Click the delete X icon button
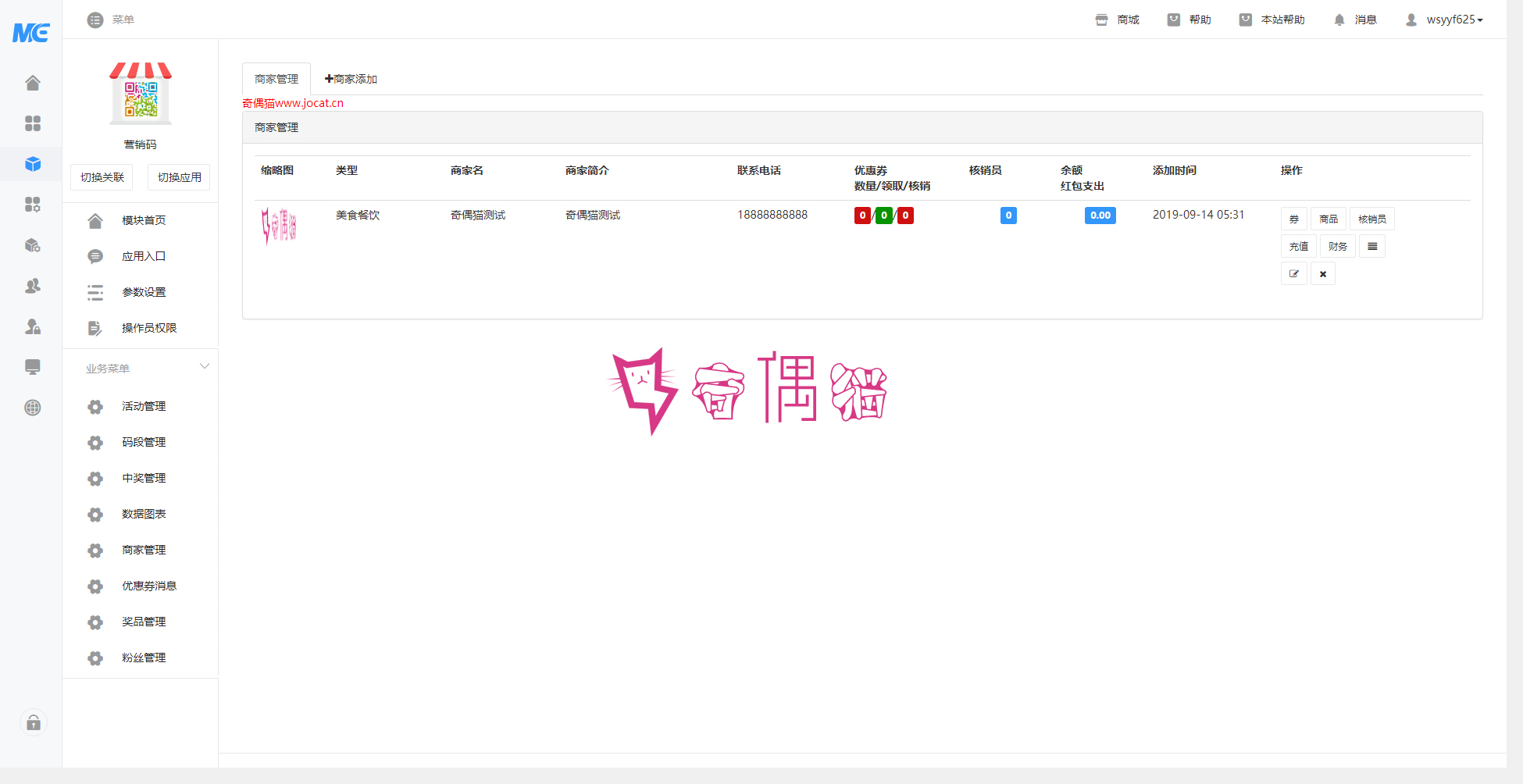The width and height of the screenshot is (1523, 784). pyautogui.click(x=1323, y=273)
